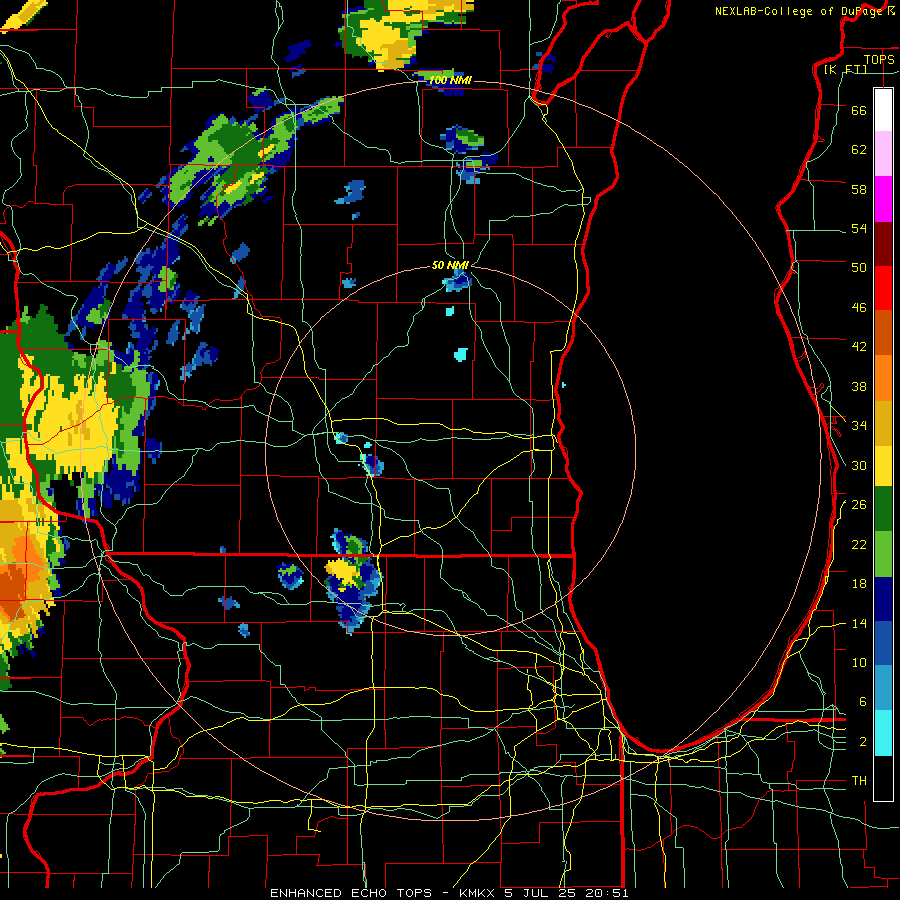Select the bright red legend swatch
Image resolution: width=900 pixels, height=900 pixels.
(883, 288)
